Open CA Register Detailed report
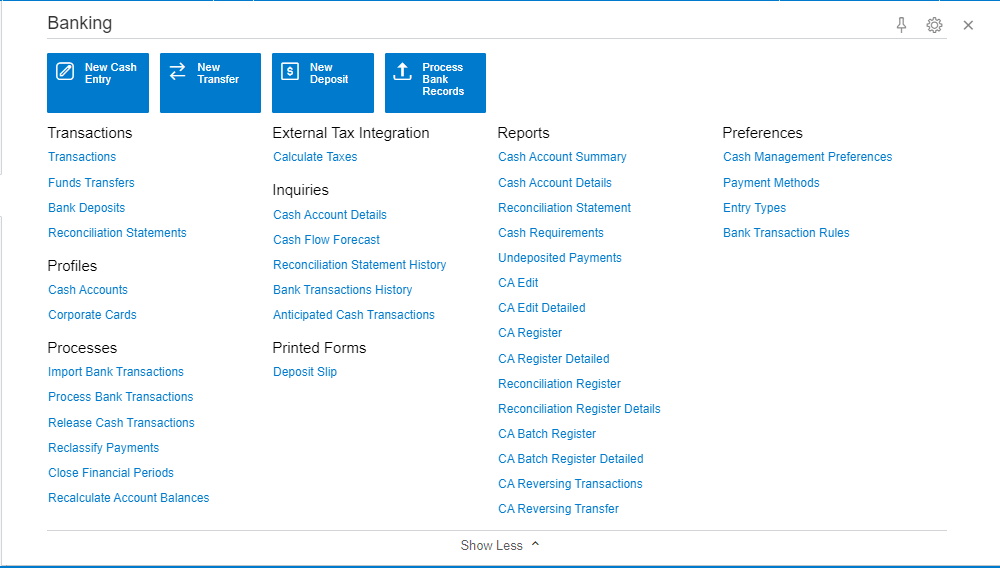 (x=554, y=359)
